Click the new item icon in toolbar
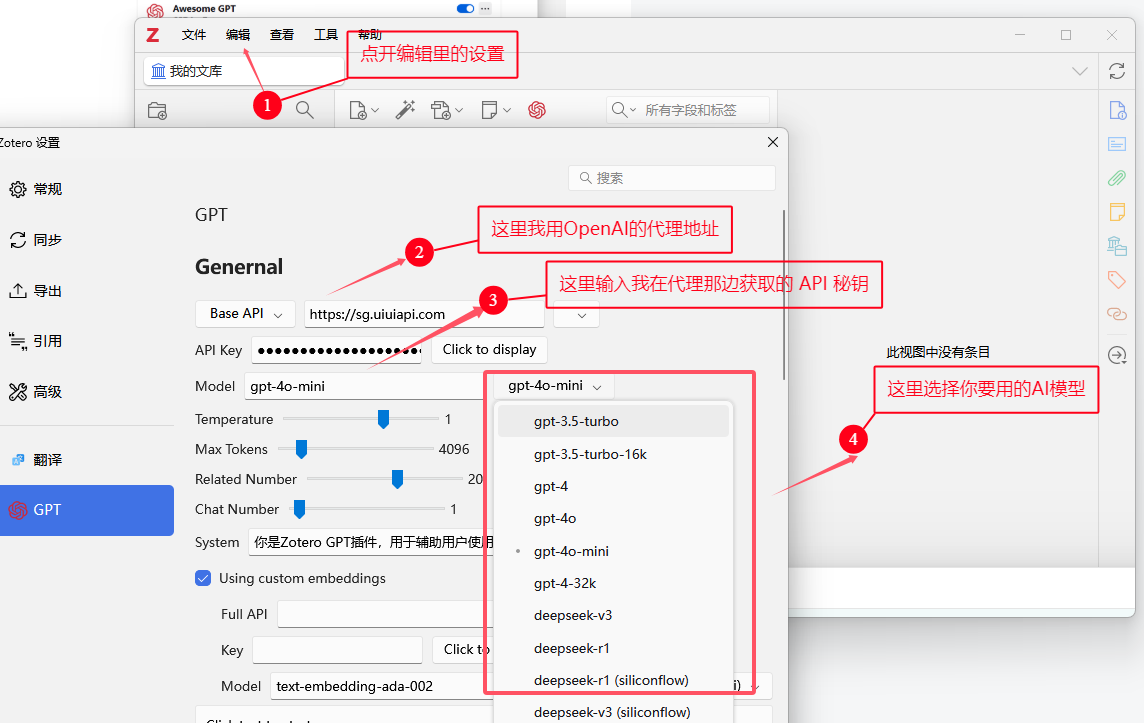This screenshot has width=1144, height=723. click(358, 110)
